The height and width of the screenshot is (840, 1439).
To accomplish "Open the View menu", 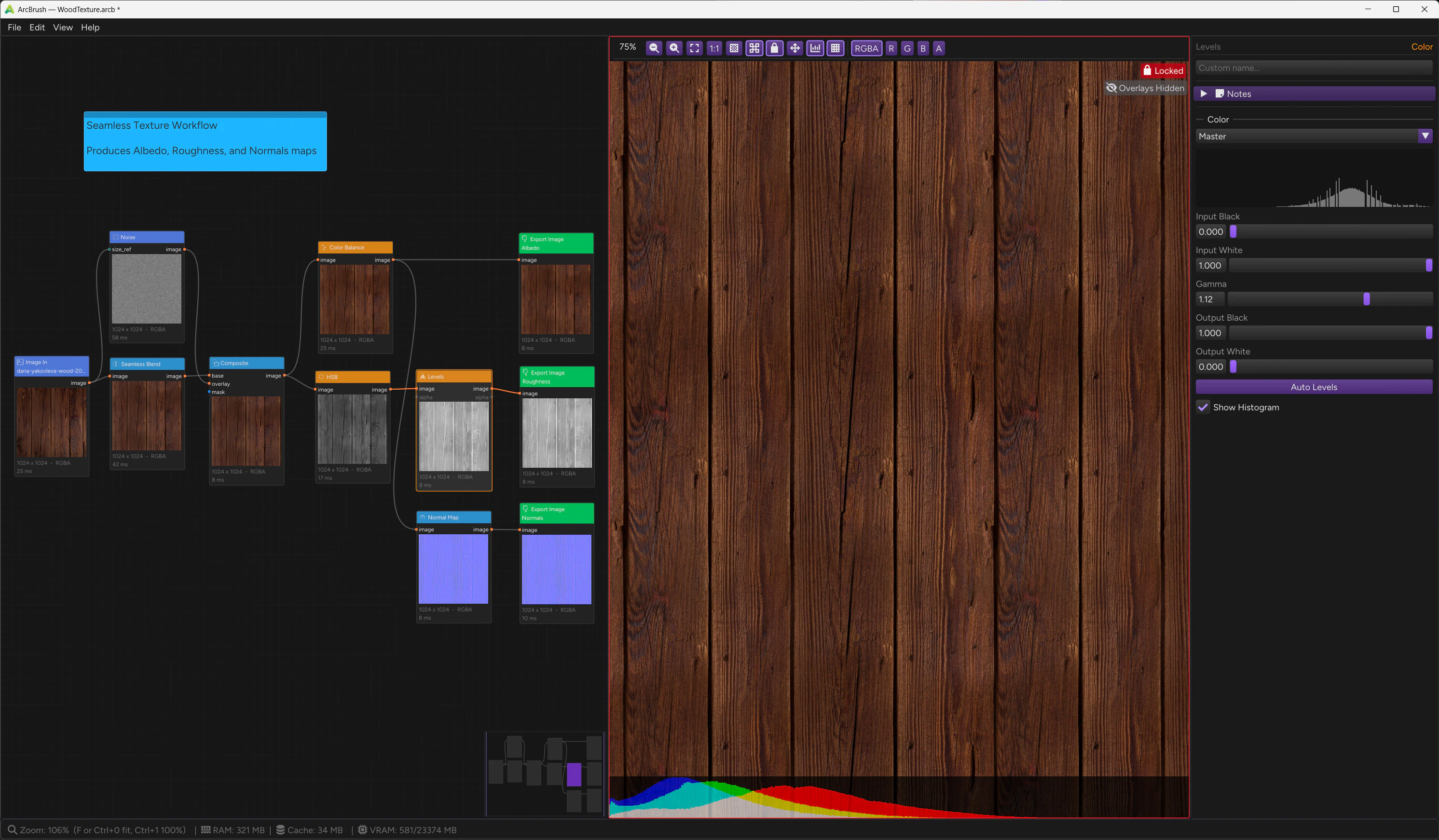I will pos(62,27).
